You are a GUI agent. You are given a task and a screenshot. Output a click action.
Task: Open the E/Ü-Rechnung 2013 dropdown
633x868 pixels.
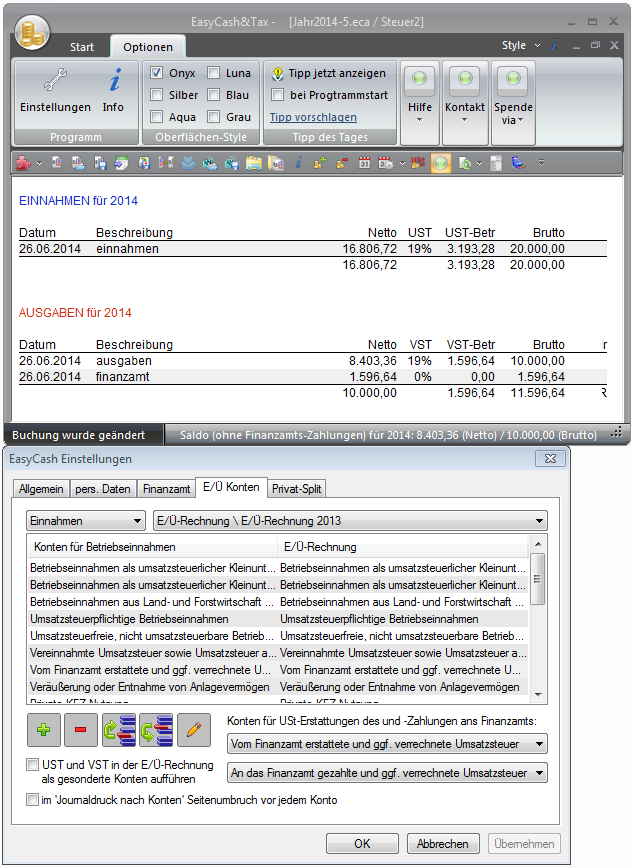click(x=350, y=521)
